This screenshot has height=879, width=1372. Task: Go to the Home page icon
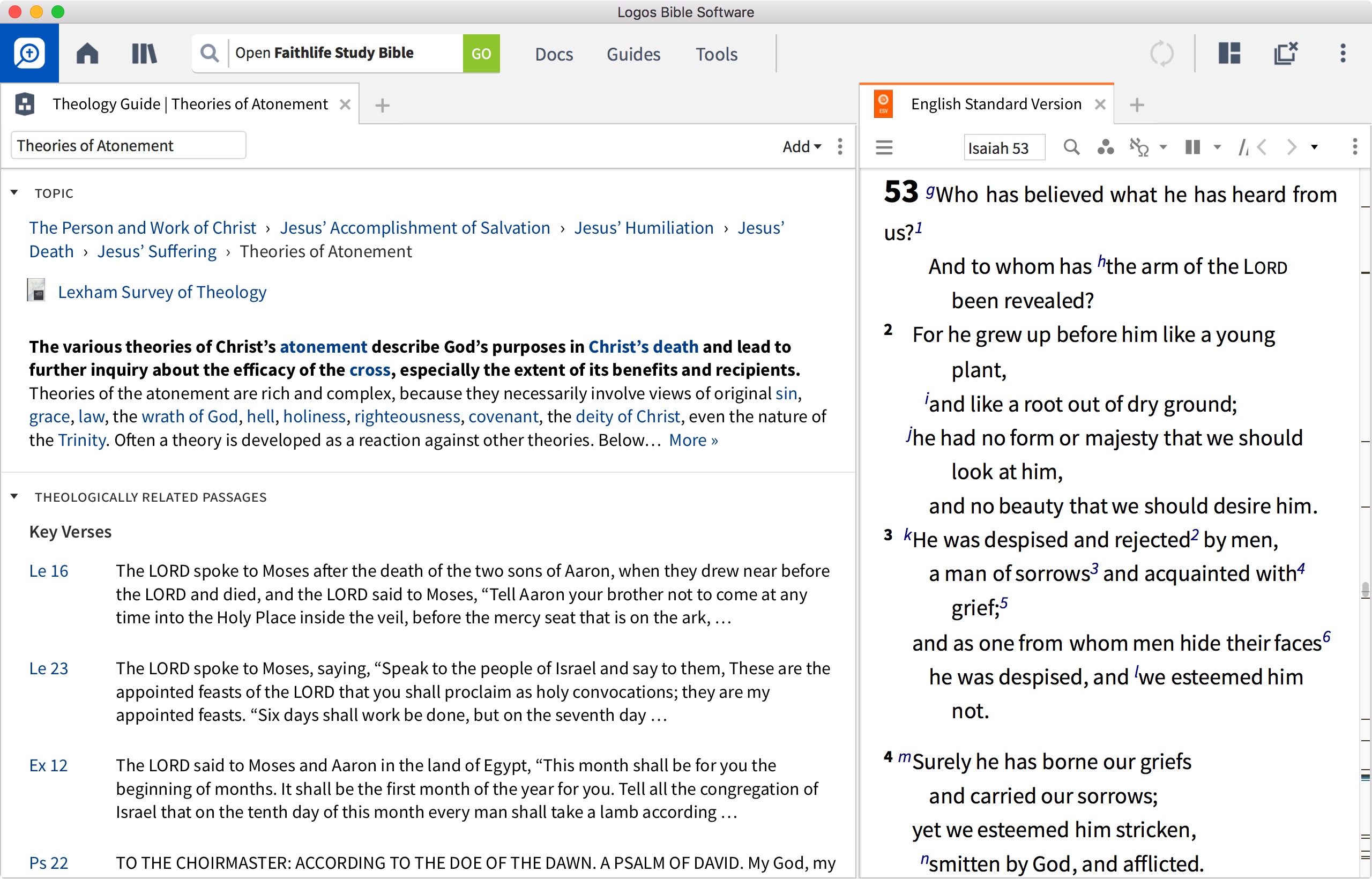click(x=87, y=54)
